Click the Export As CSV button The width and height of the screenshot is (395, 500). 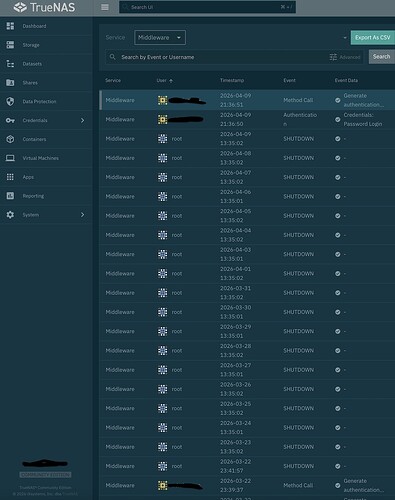373,37
